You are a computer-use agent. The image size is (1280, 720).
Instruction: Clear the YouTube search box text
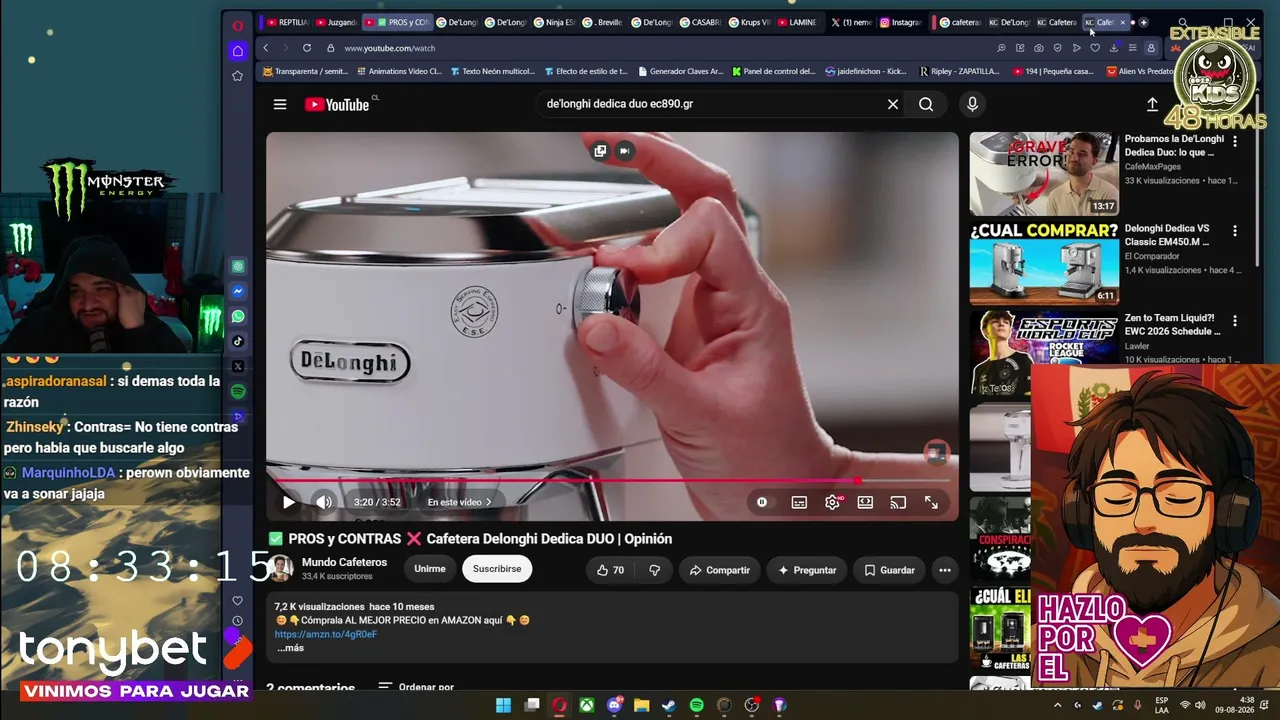pos(893,104)
